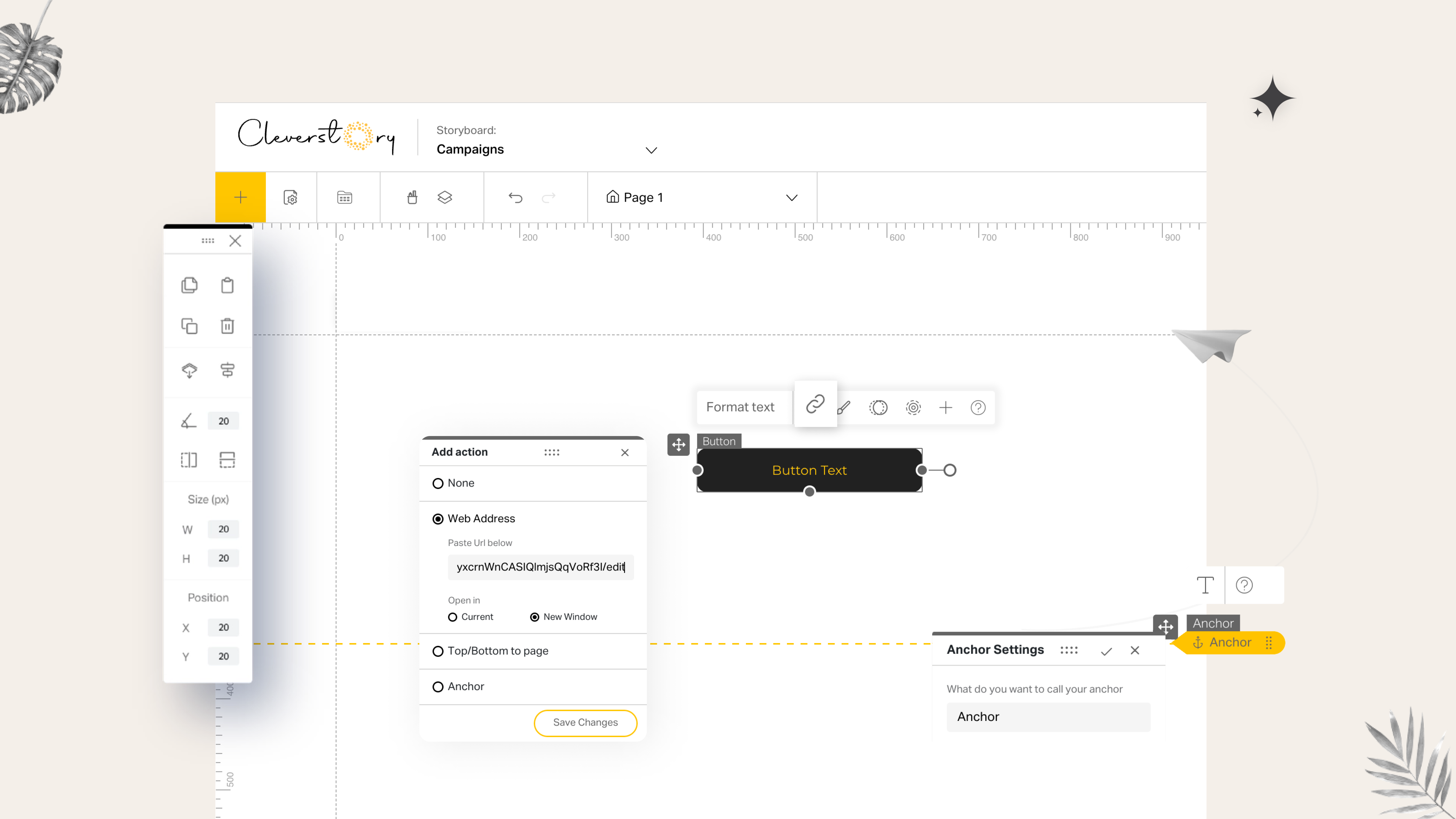Select Open in Current radio
The height and width of the screenshot is (819, 1456).
coord(452,617)
